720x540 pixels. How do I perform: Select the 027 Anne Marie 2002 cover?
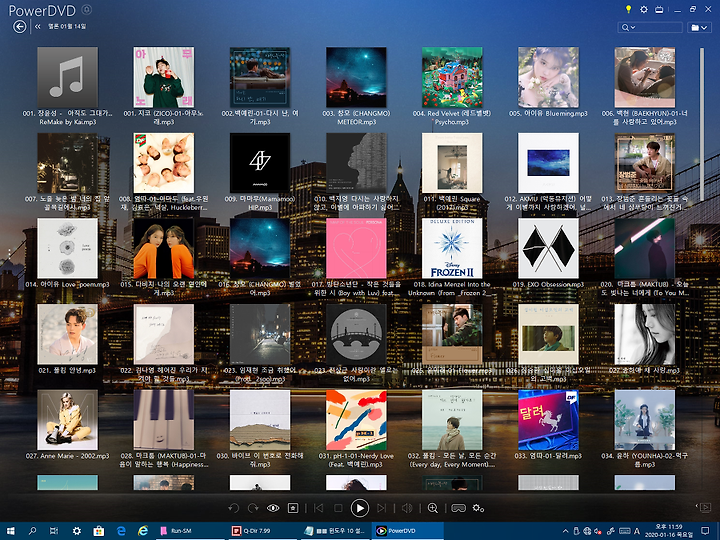tap(68, 420)
